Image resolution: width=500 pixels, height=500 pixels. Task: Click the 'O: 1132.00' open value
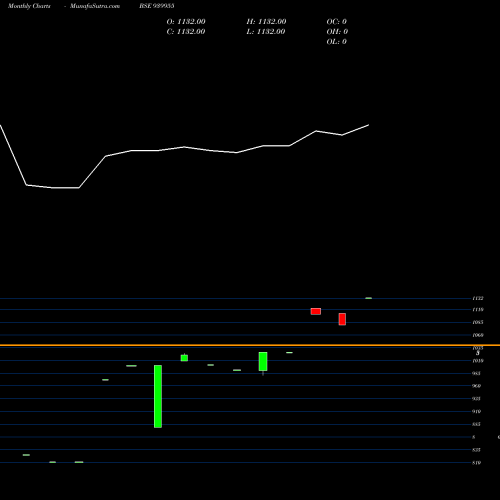[x=186, y=22]
